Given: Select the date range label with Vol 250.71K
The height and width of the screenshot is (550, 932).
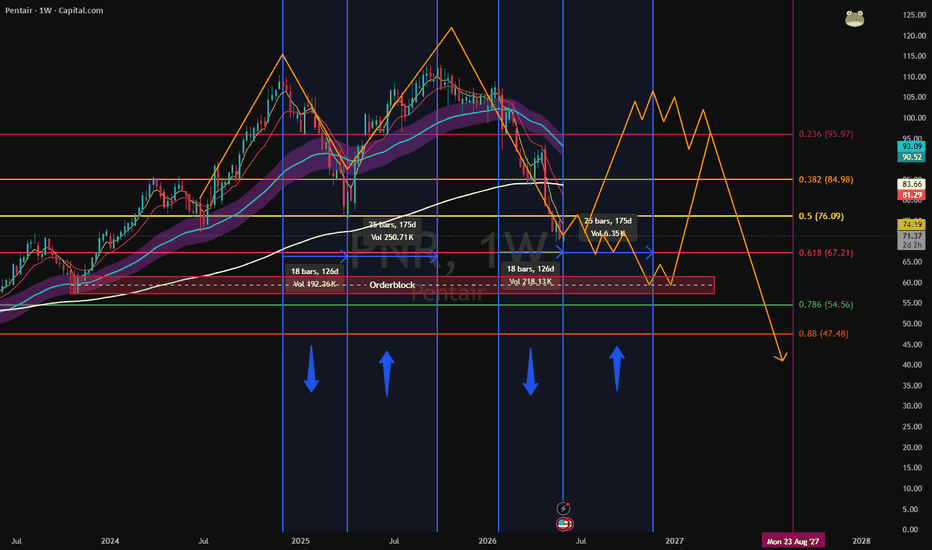Looking at the screenshot, I should [392, 231].
